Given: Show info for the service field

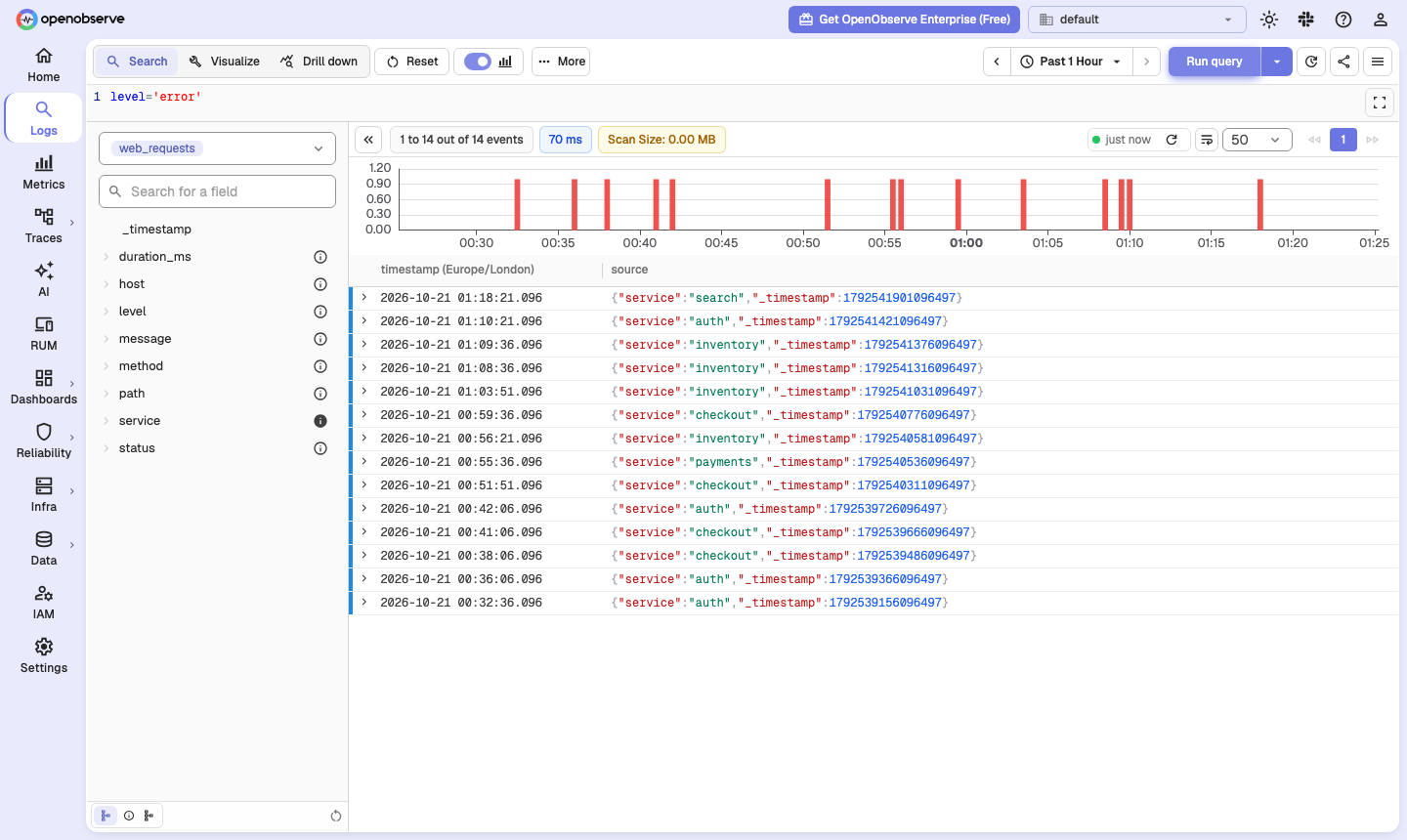Looking at the screenshot, I should (320, 421).
